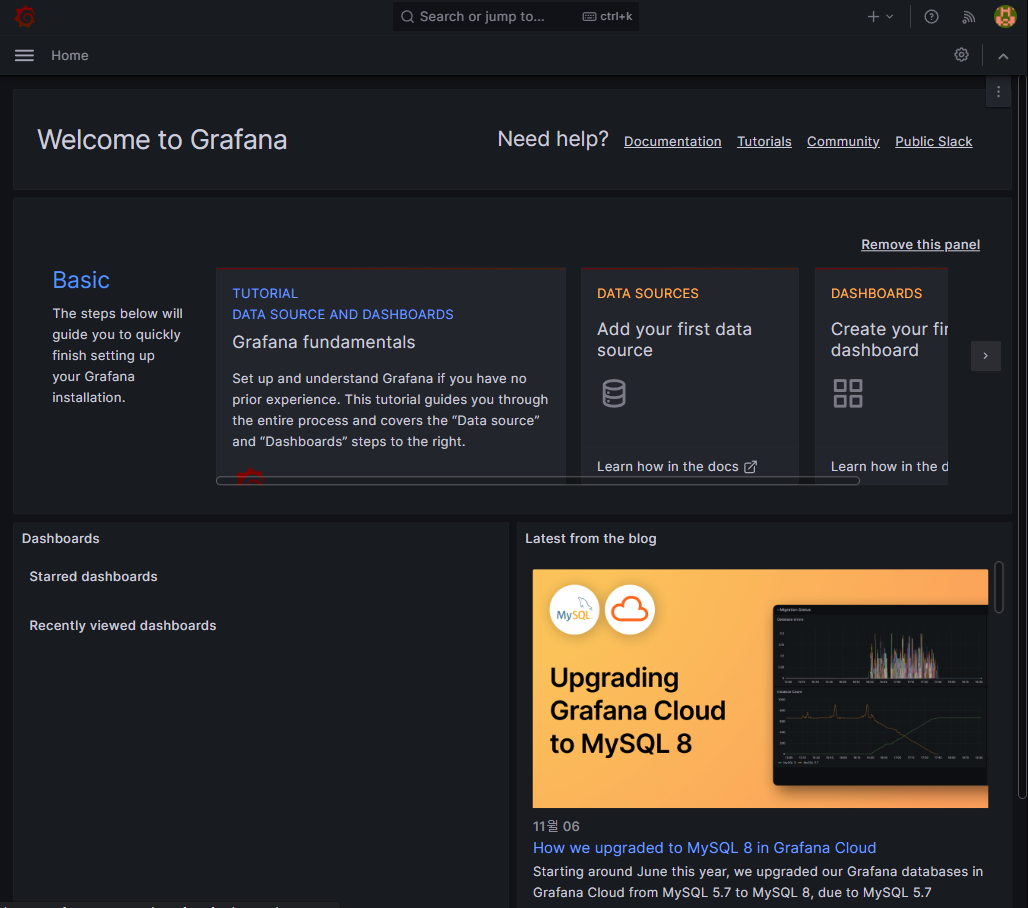The width and height of the screenshot is (1028, 908).
Task: Open the hamburger navigation menu
Action: click(x=24, y=56)
